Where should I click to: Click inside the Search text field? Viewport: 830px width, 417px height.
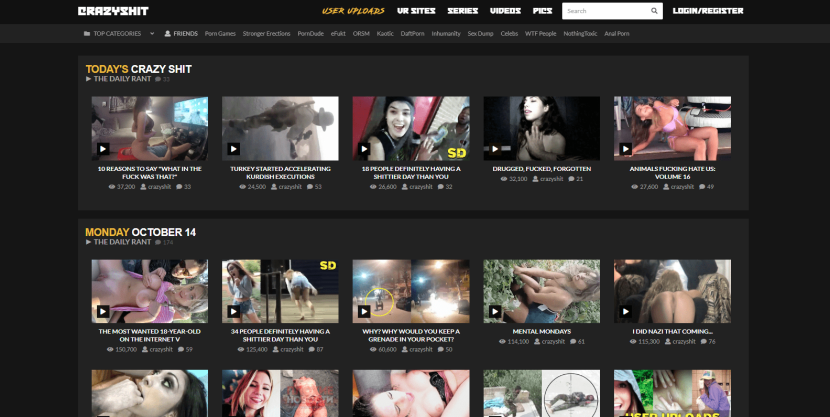[x=604, y=12]
